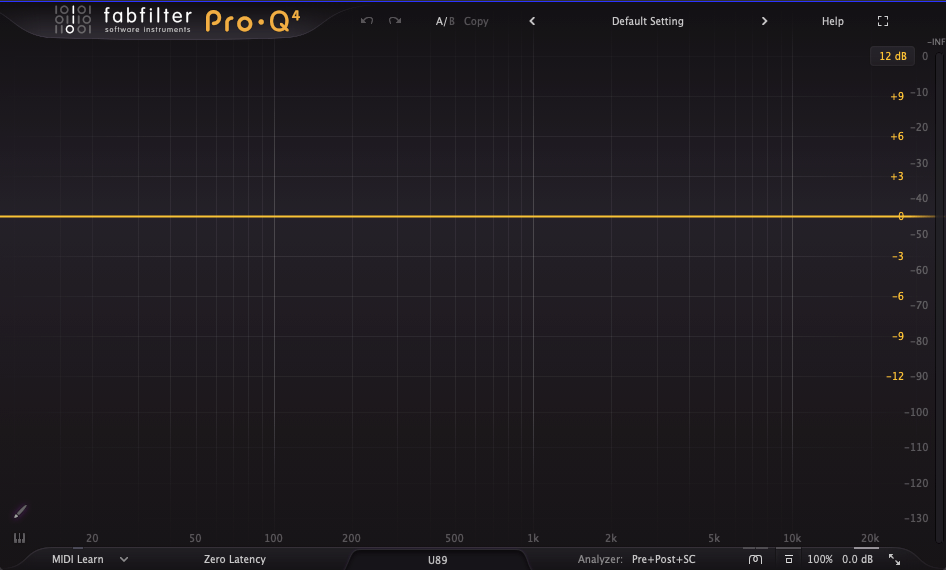The width and height of the screenshot is (946, 570).
Task: Click the 0.0 dB output gain control
Action: coord(858,560)
